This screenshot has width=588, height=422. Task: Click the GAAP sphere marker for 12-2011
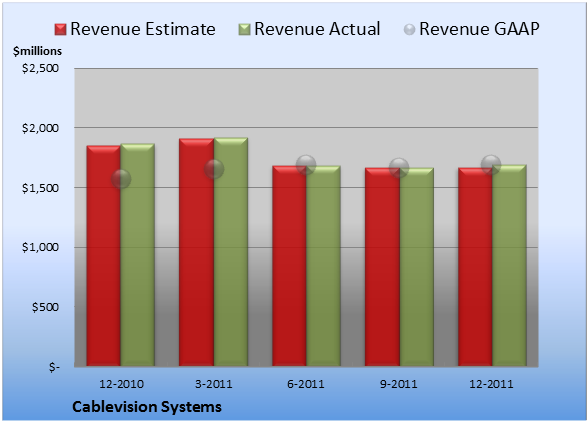click(x=491, y=164)
